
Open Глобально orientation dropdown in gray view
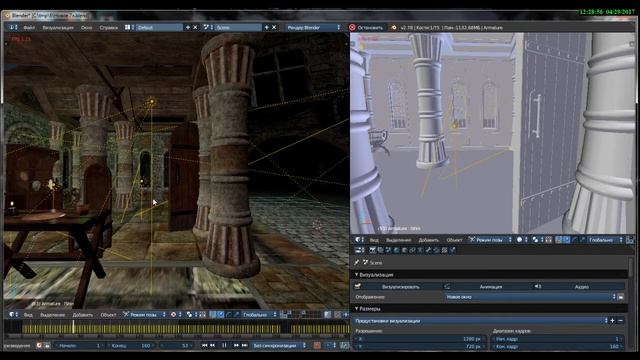coord(605,240)
